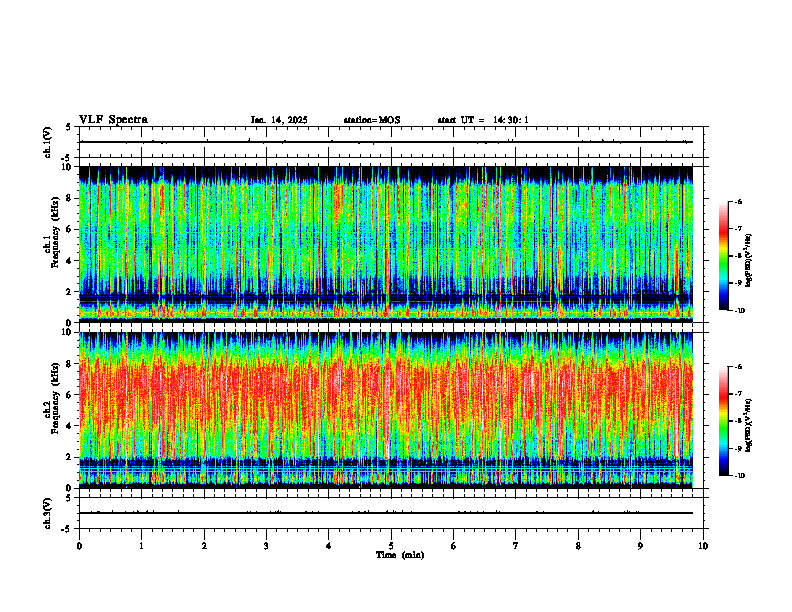This screenshot has height=612, width=792.
Task: Click the log(PSD) unit label beside the ch.1 colorbar
Action: point(749,261)
